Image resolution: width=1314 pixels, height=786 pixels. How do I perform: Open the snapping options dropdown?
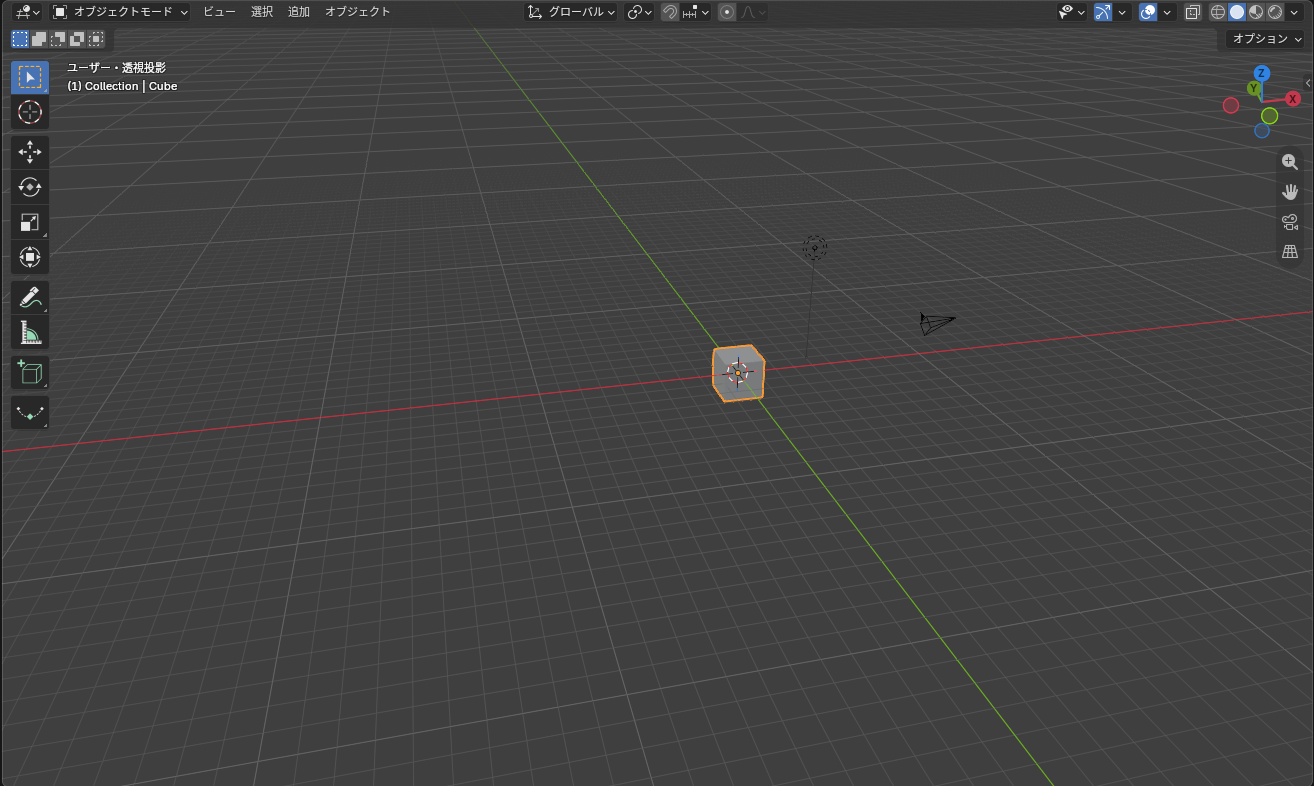(696, 12)
